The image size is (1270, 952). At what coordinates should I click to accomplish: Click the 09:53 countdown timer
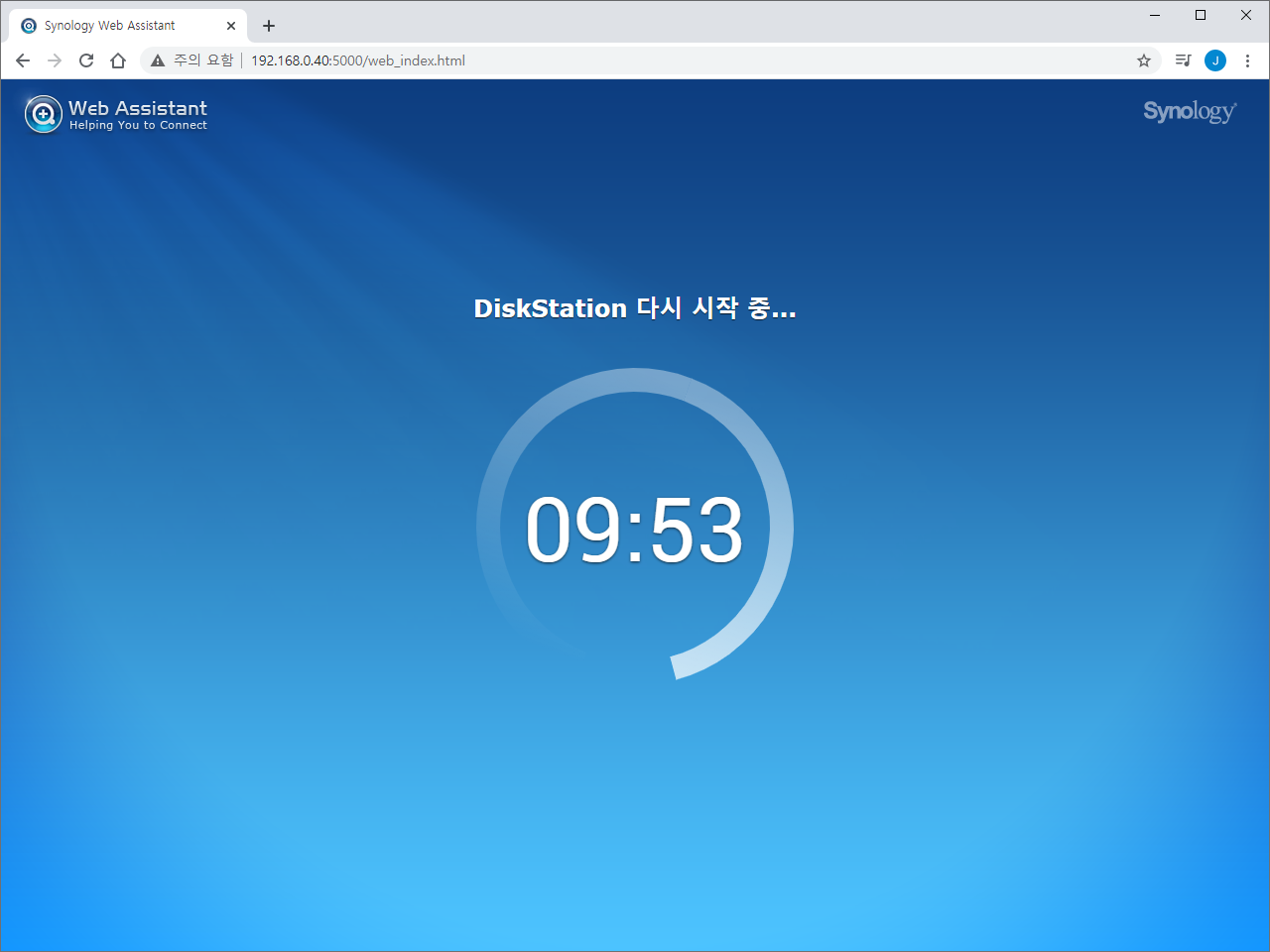coord(634,530)
